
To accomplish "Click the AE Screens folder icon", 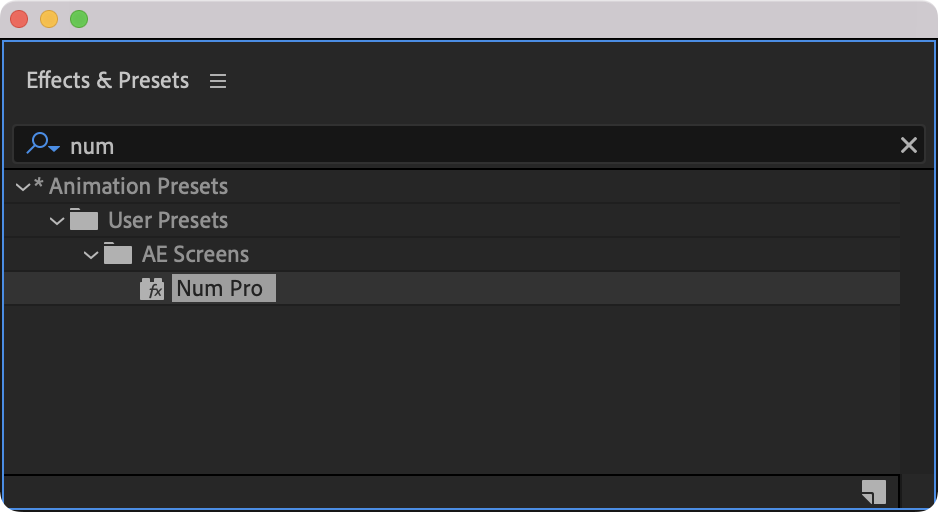I will point(118,254).
